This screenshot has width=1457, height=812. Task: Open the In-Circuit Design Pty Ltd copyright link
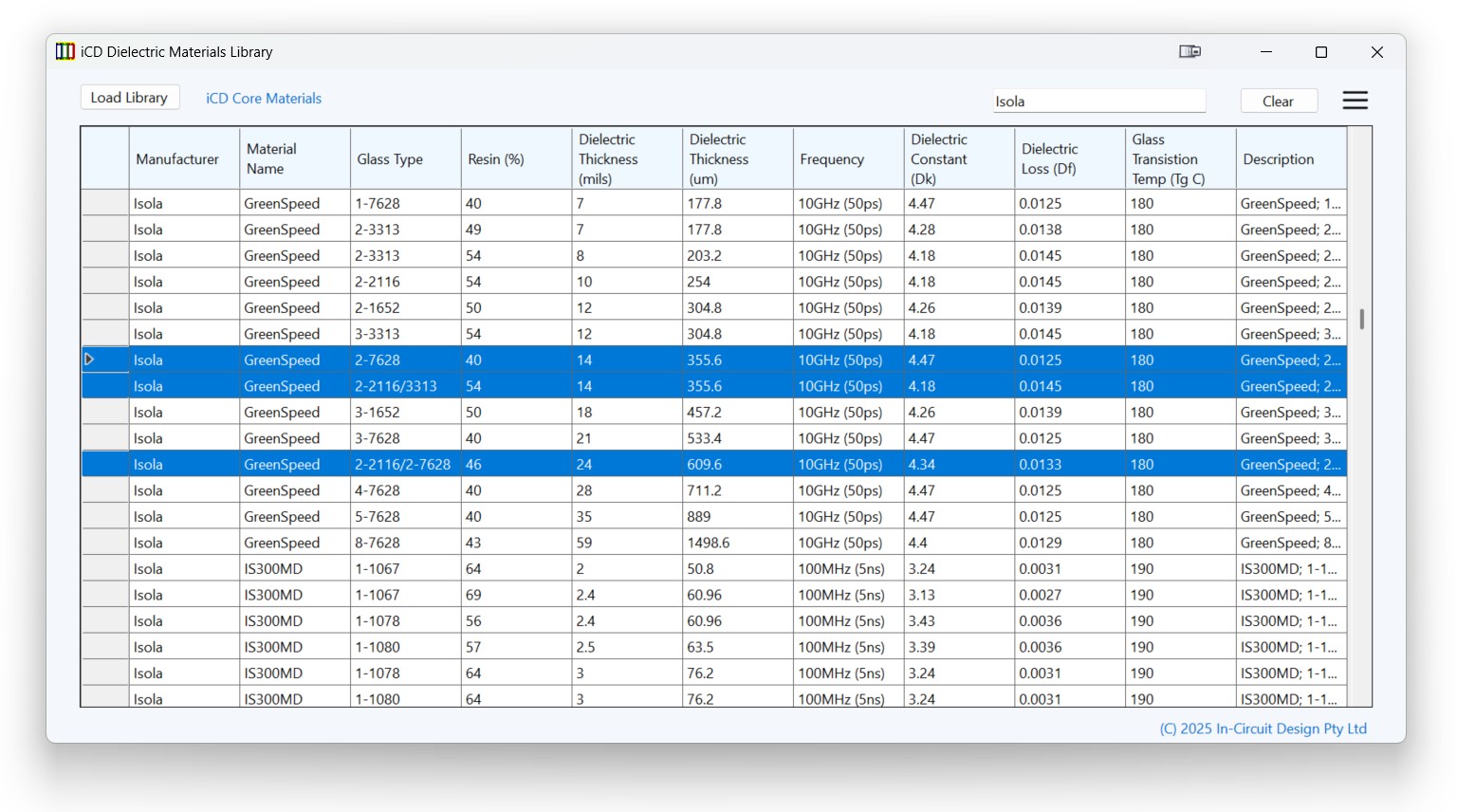[x=1263, y=729]
